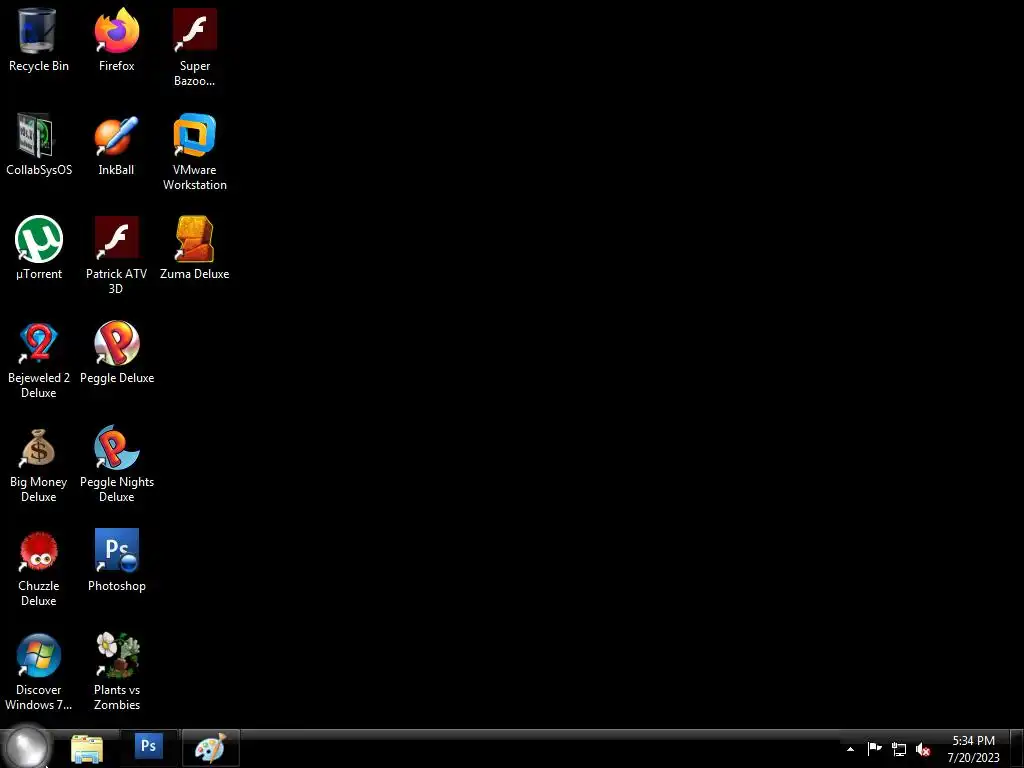Click the muted volume tray icon
Screen dimensions: 1024x768
[923, 749]
